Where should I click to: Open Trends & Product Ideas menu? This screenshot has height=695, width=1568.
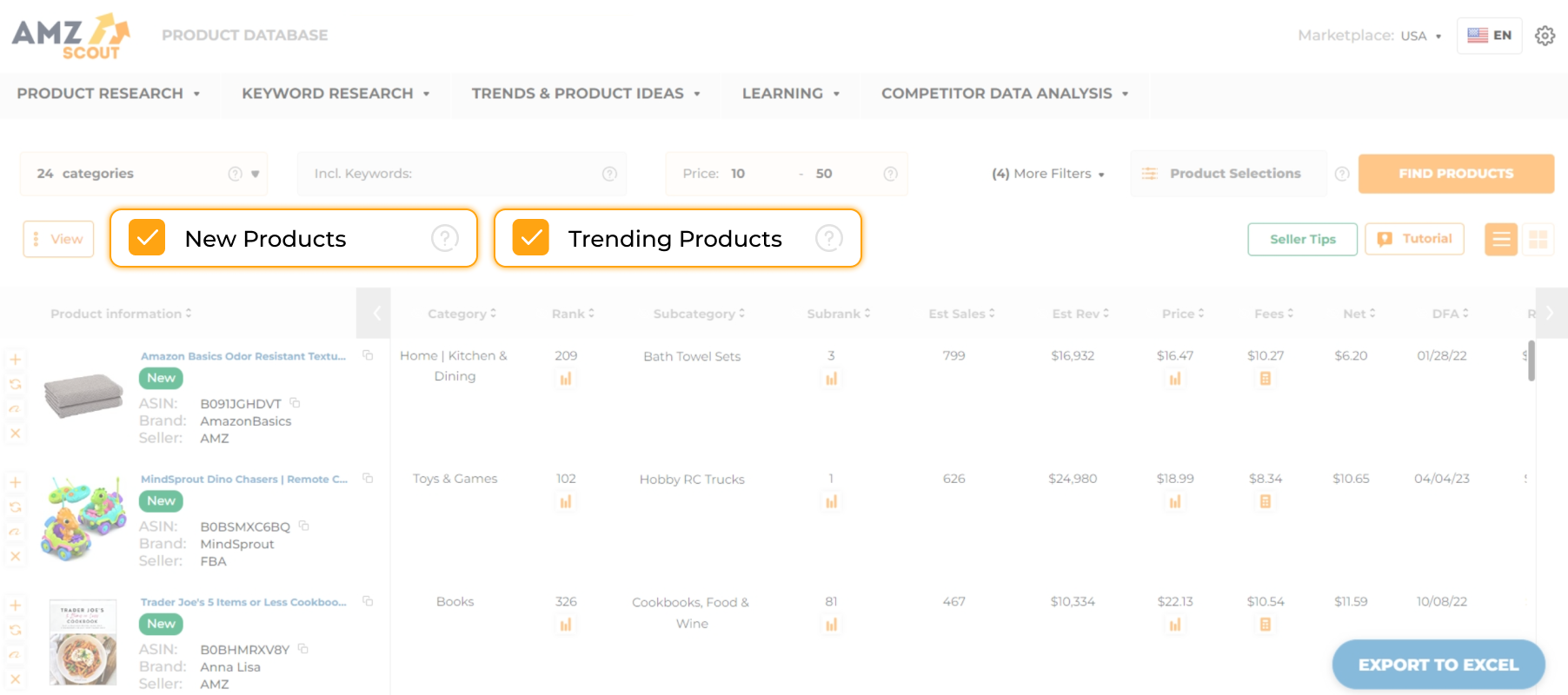point(586,94)
